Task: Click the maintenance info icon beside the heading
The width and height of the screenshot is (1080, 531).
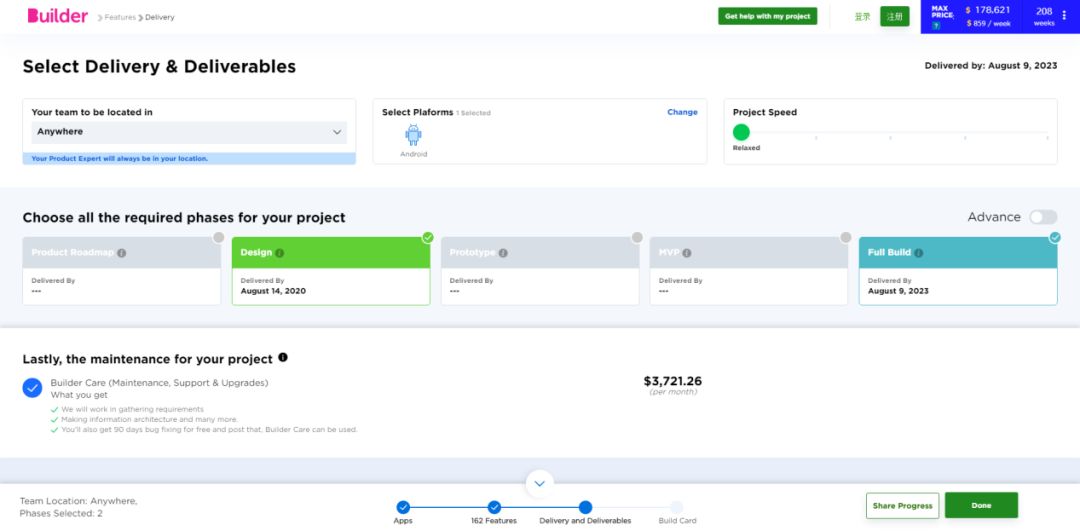Action: [x=283, y=358]
